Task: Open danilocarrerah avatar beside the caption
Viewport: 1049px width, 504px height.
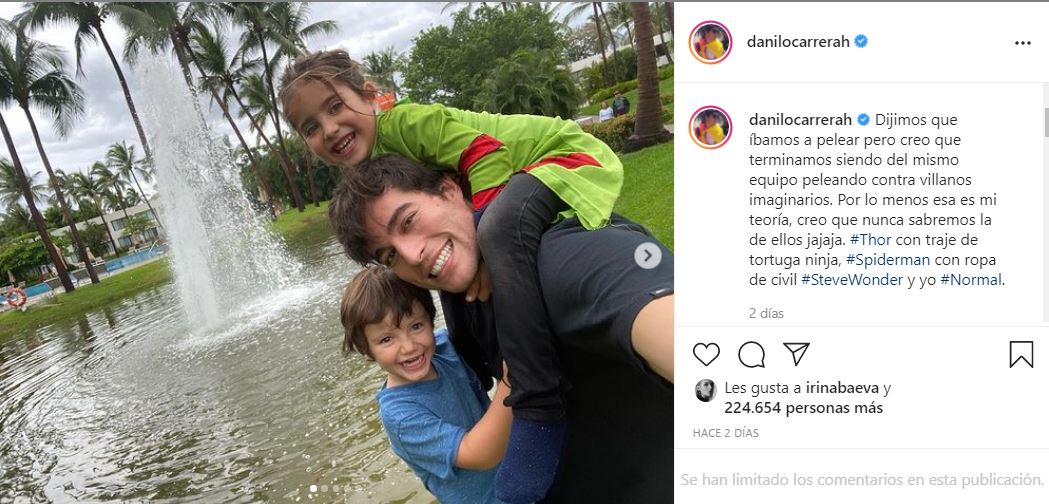Action: pos(710,127)
